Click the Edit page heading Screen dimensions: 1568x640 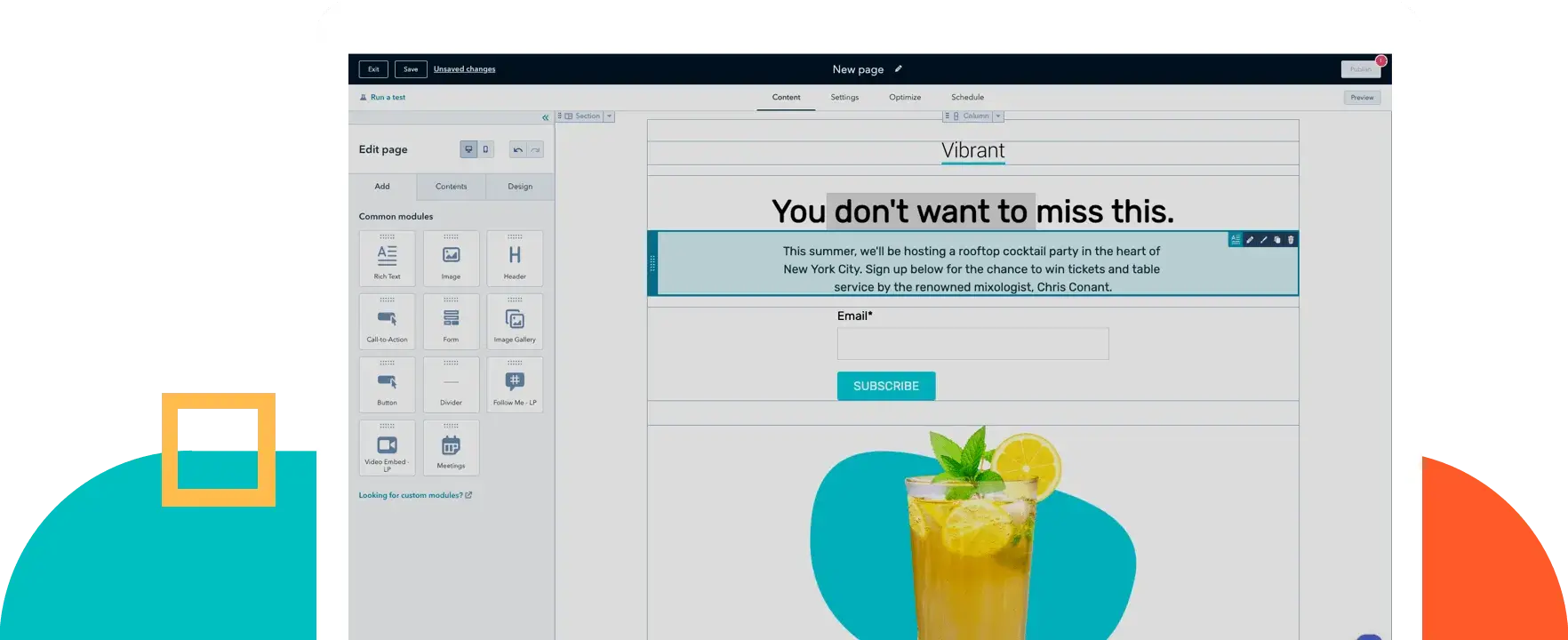[383, 149]
